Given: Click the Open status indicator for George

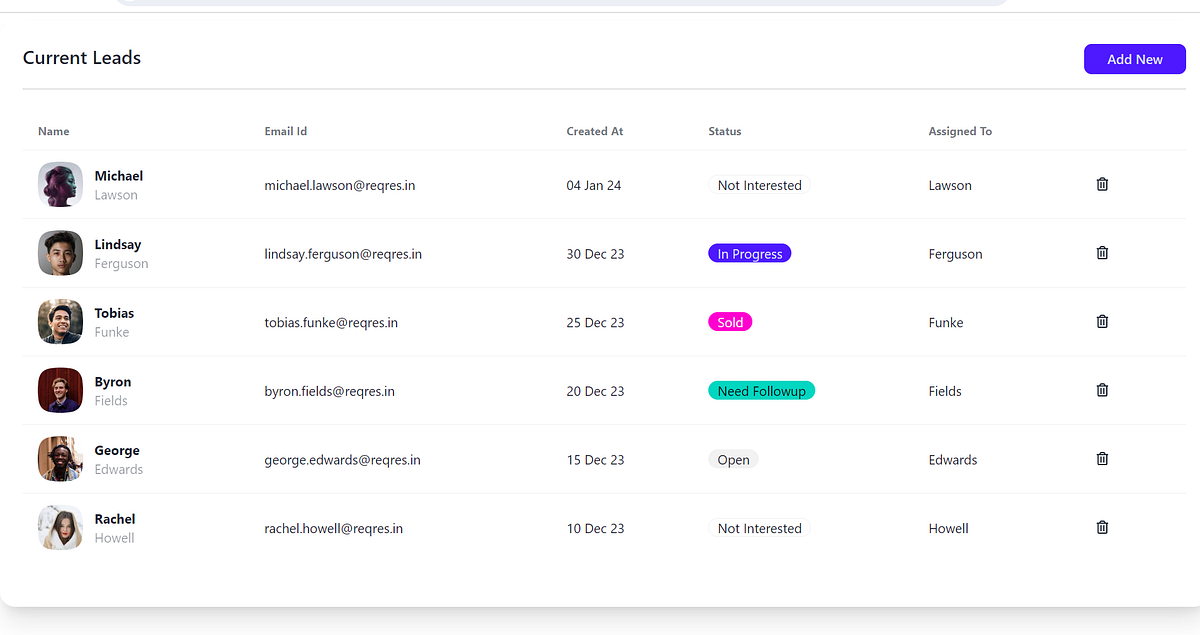Looking at the screenshot, I should [x=733, y=459].
